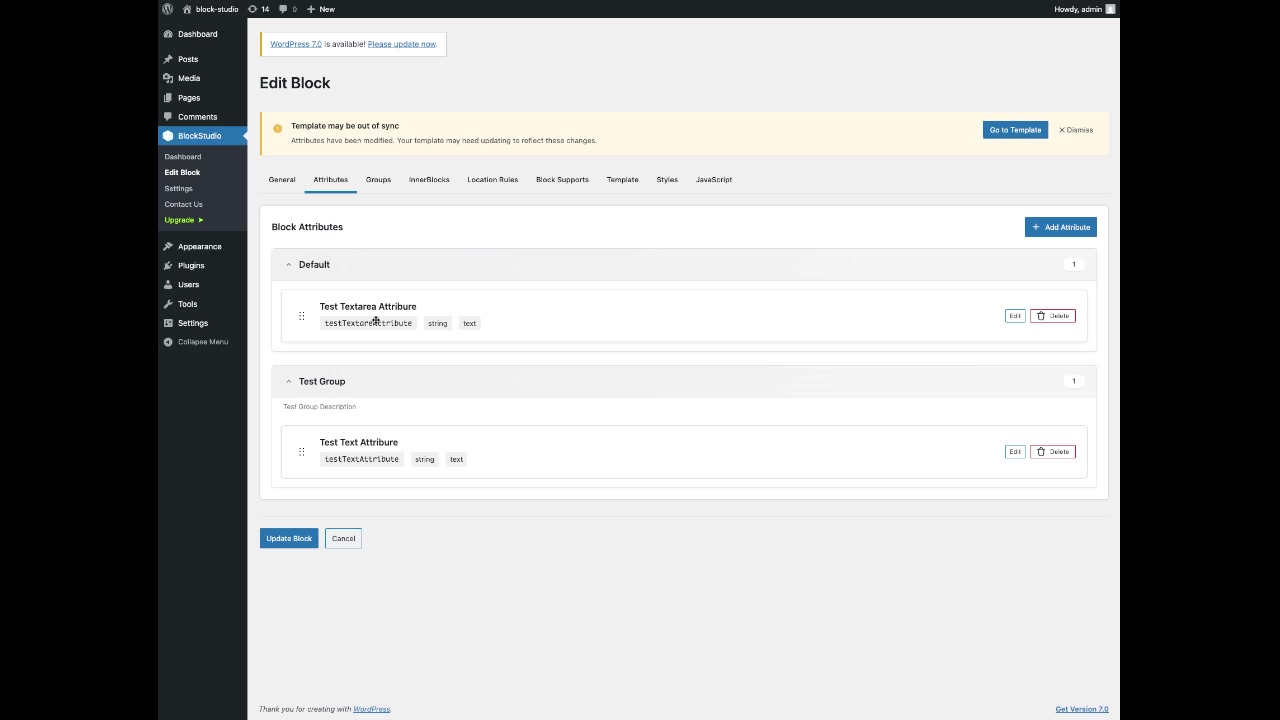Edit the Test Text Attribure
The width and height of the screenshot is (1280, 720).
tap(1015, 452)
